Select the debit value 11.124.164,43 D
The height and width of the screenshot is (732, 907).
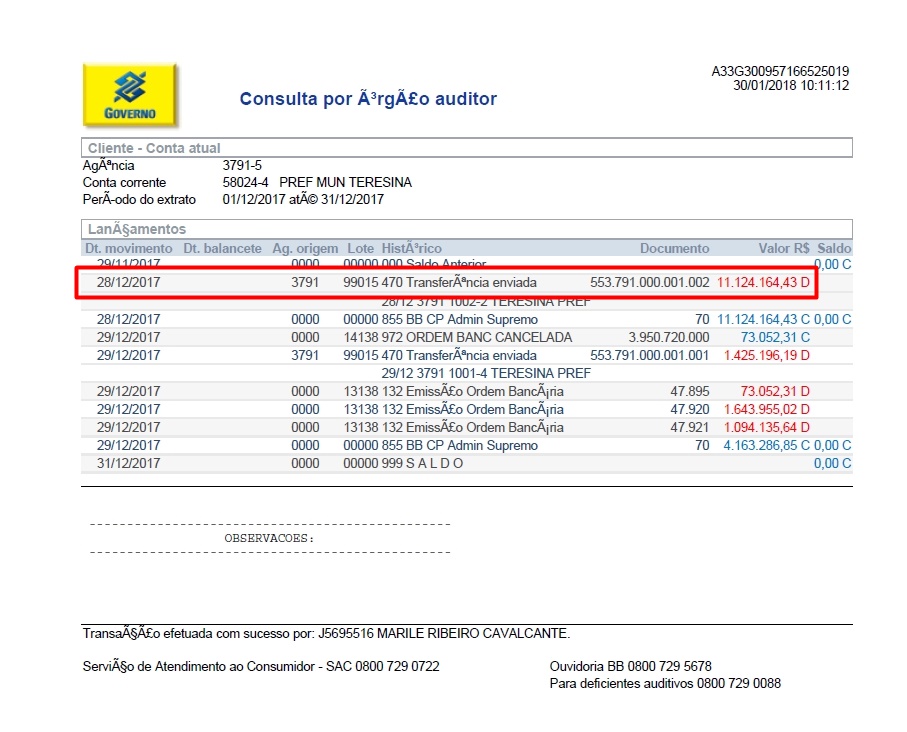tap(763, 282)
